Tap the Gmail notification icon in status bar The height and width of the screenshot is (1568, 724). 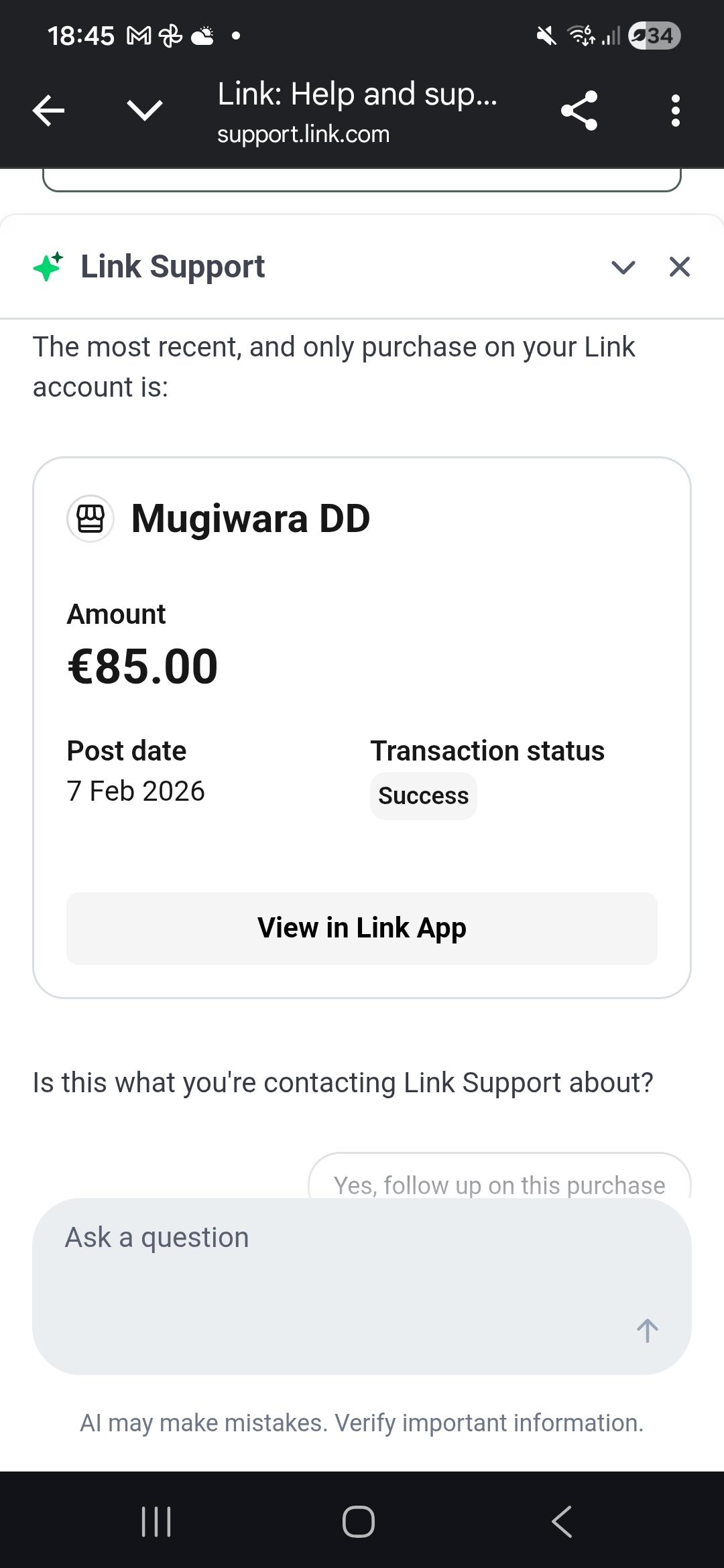139,36
